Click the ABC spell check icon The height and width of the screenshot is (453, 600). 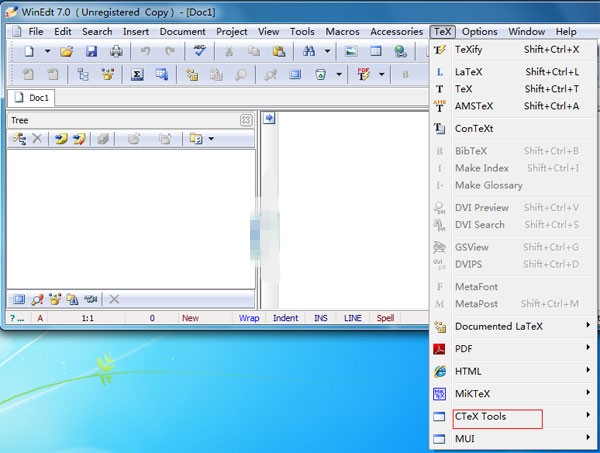200,51
